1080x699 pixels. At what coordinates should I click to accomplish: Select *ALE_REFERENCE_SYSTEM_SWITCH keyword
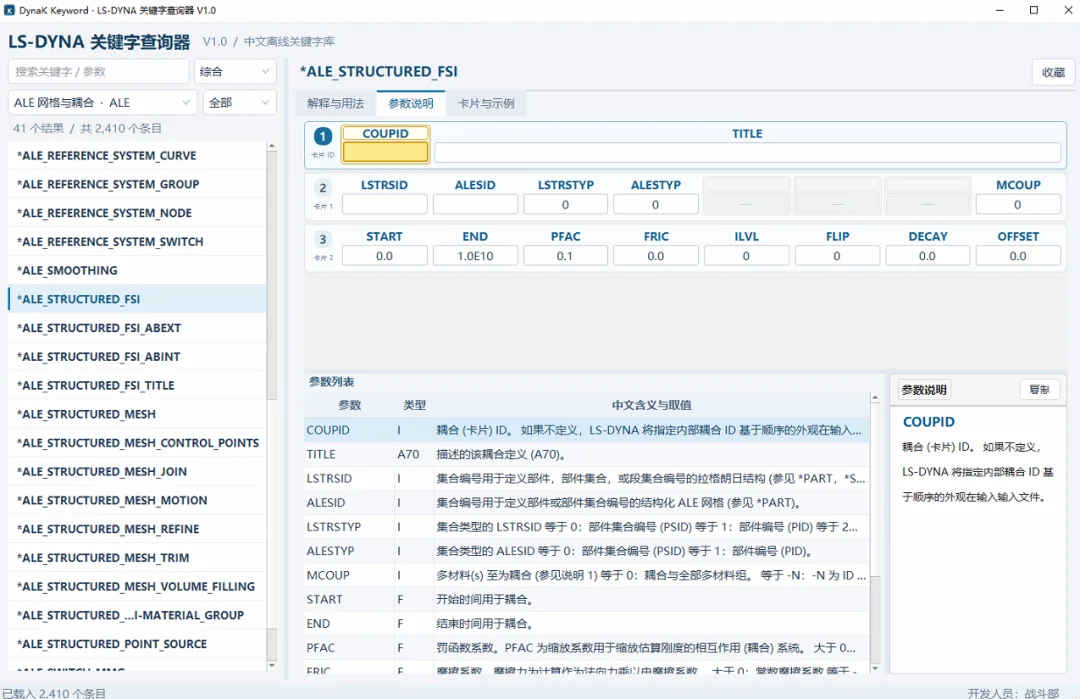tap(137, 242)
